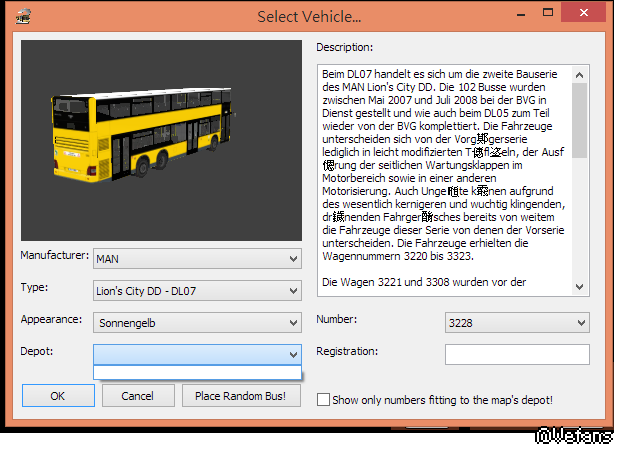Enable show only numbers fitting map's depot
This screenshot has height=456, width=624.
[323, 400]
